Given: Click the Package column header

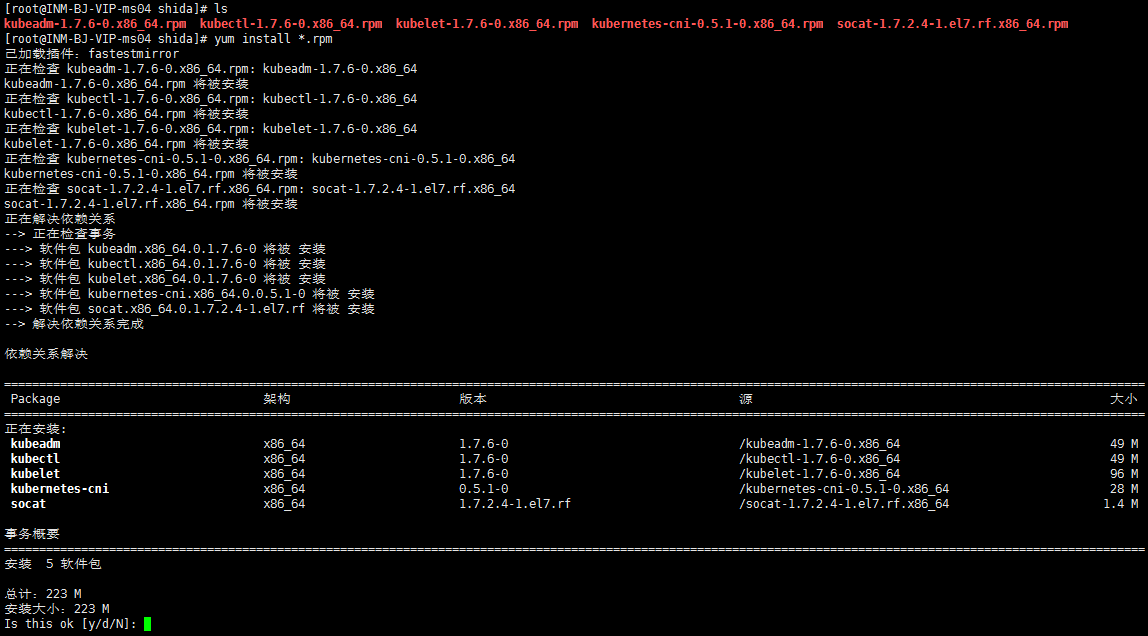Looking at the screenshot, I should (x=34, y=398).
